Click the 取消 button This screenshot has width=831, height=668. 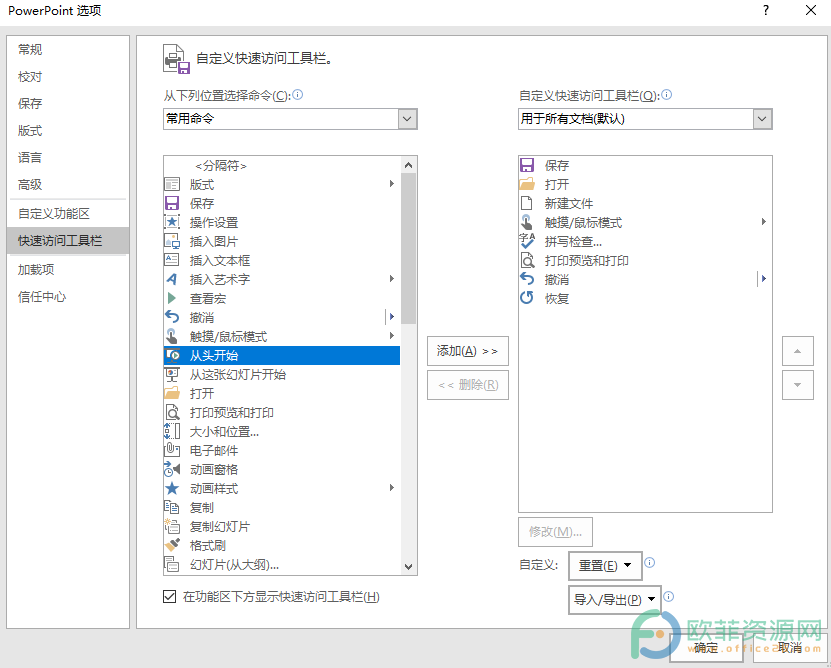tap(790, 648)
